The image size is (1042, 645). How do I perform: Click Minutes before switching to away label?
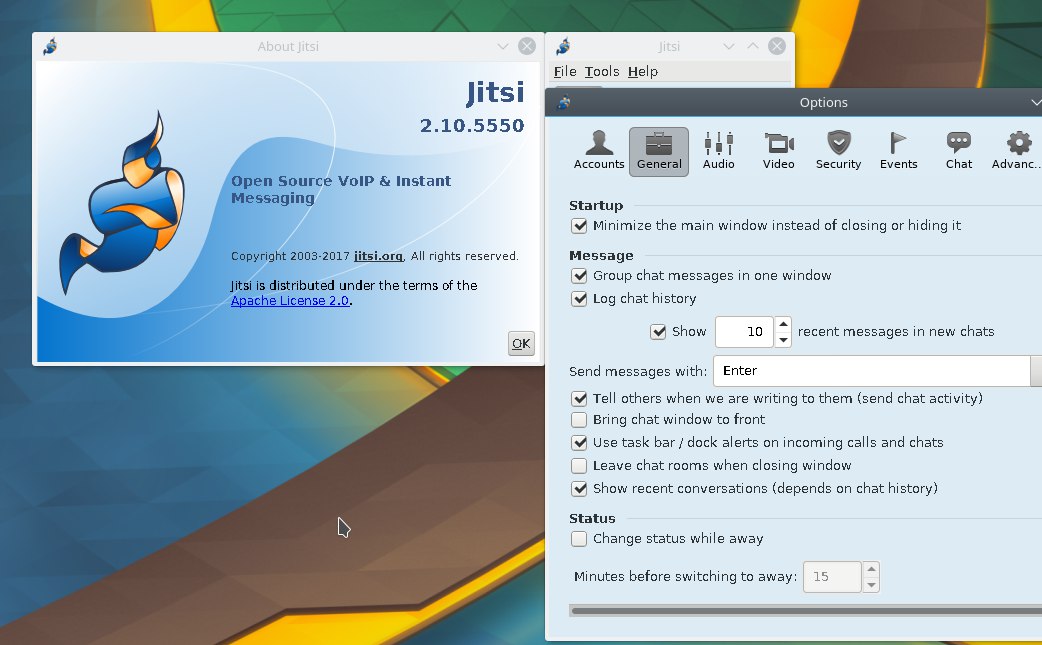(x=685, y=577)
